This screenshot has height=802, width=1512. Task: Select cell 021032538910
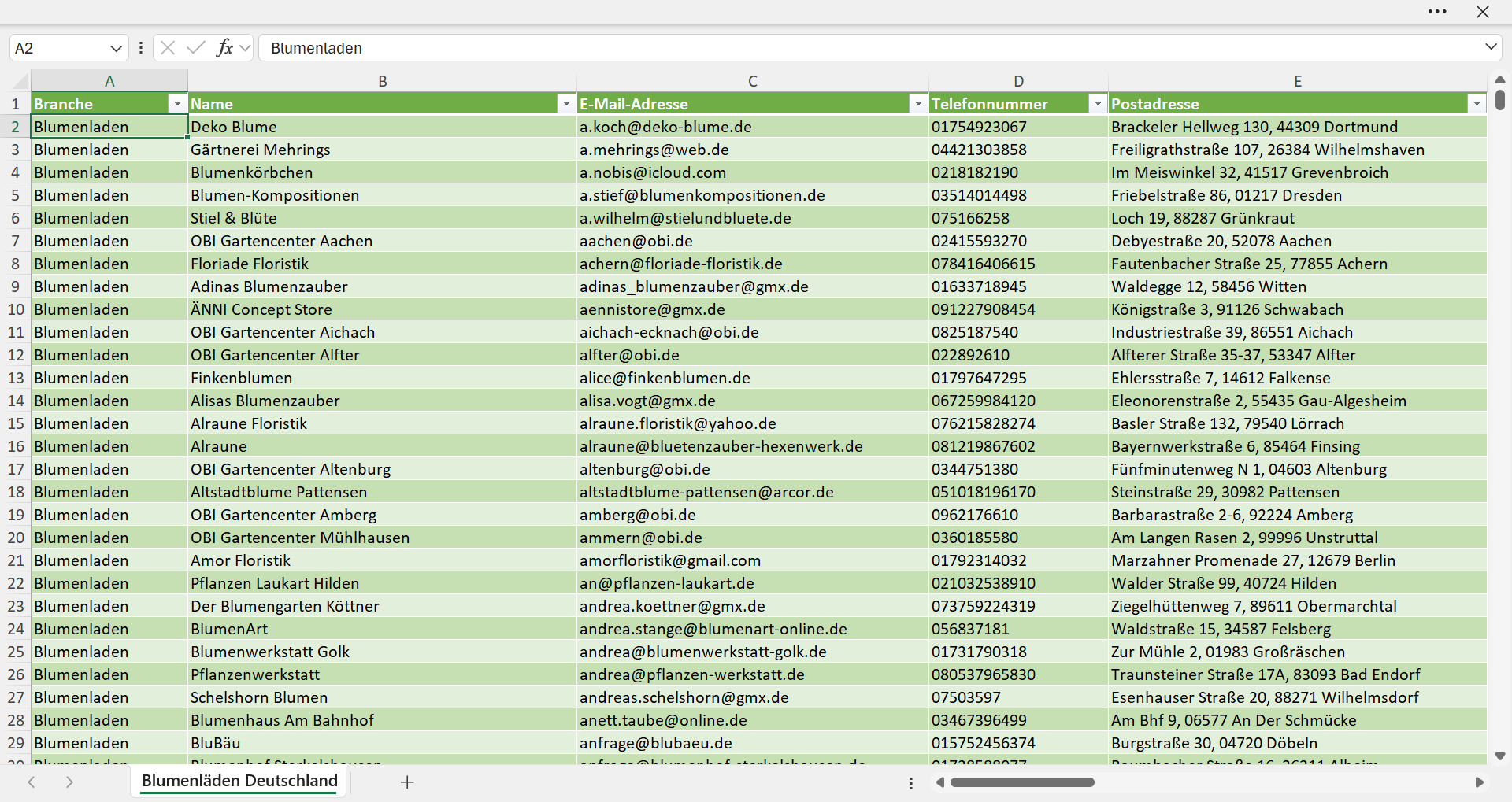(1018, 583)
